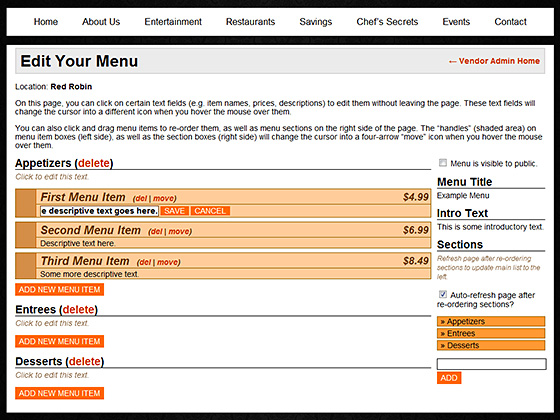Edit 'Some more descriptive text.' description

pyautogui.click(x=89, y=274)
